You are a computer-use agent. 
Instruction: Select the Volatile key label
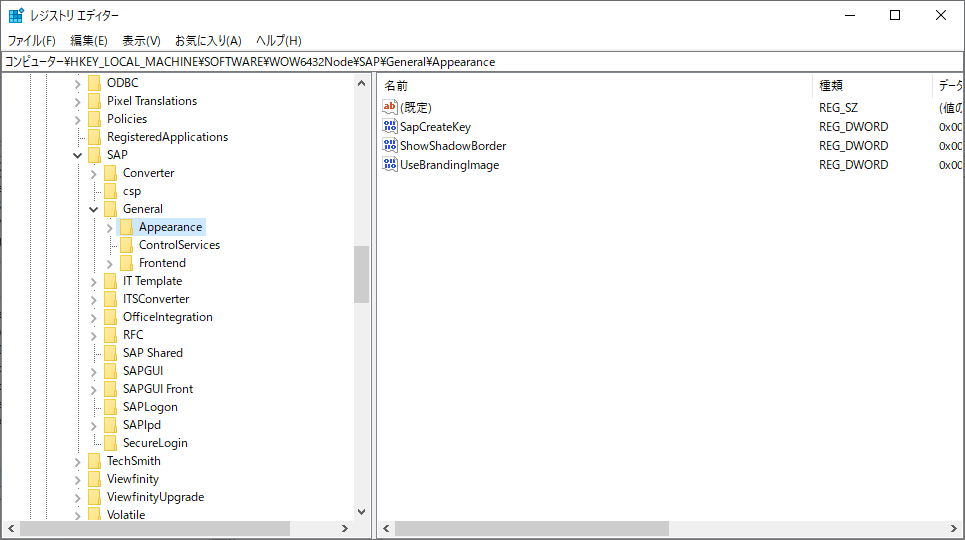point(126,515)
